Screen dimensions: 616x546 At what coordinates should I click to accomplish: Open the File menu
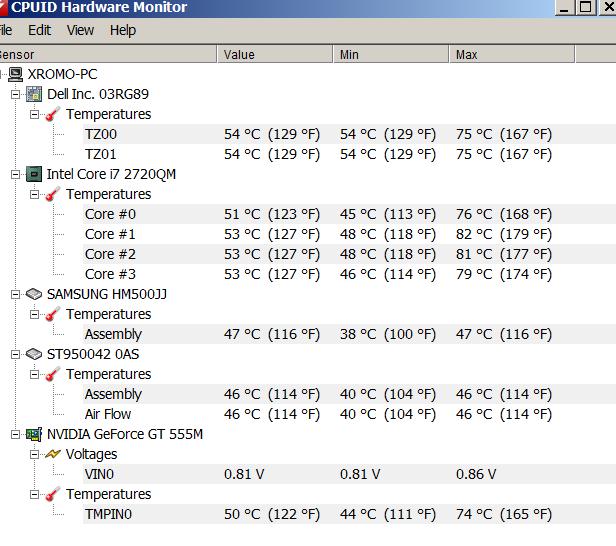point(6,30)
